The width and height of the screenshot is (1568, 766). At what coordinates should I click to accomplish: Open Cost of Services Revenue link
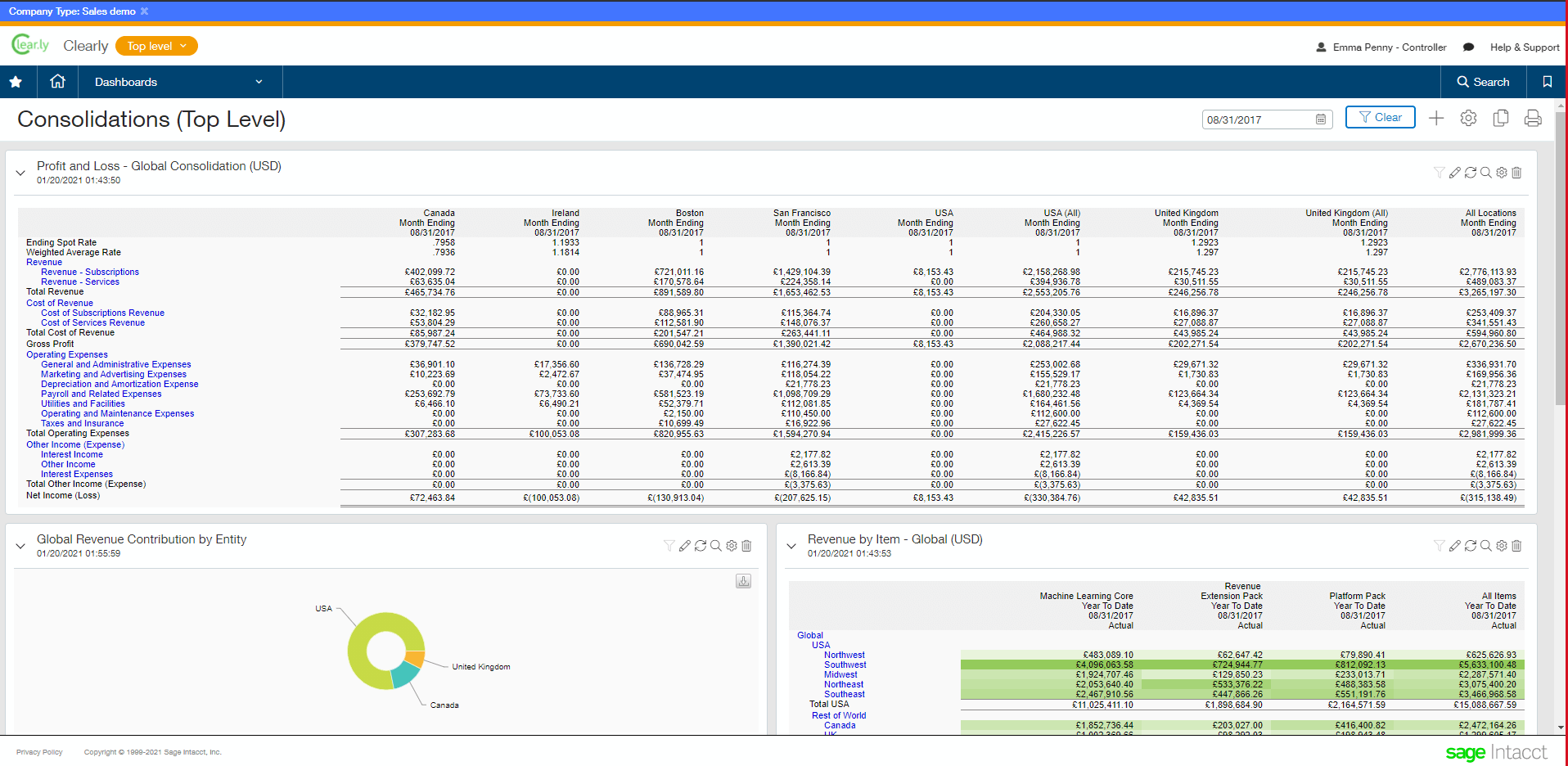pos(93,322)
